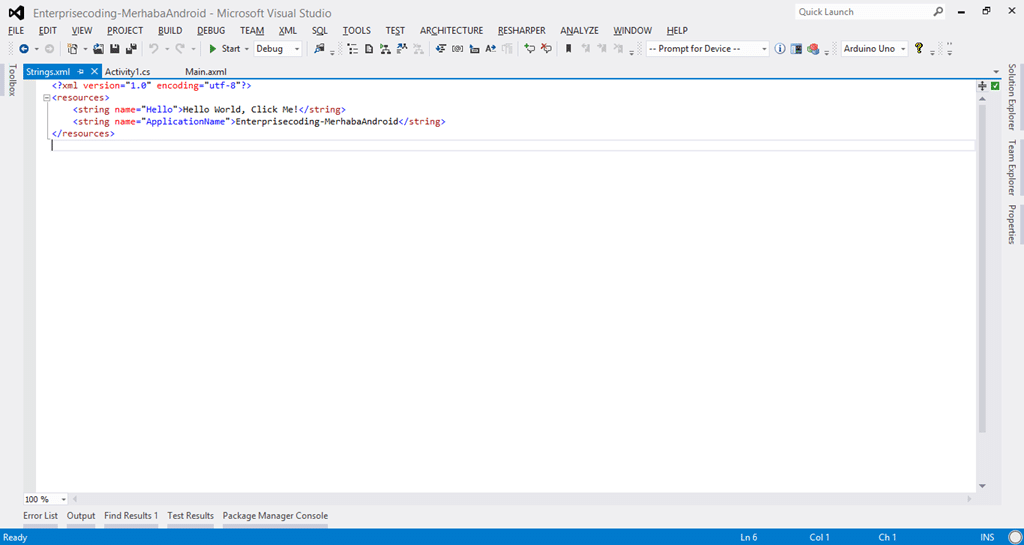Switch to the Main.axml tab

pos(206,72)
